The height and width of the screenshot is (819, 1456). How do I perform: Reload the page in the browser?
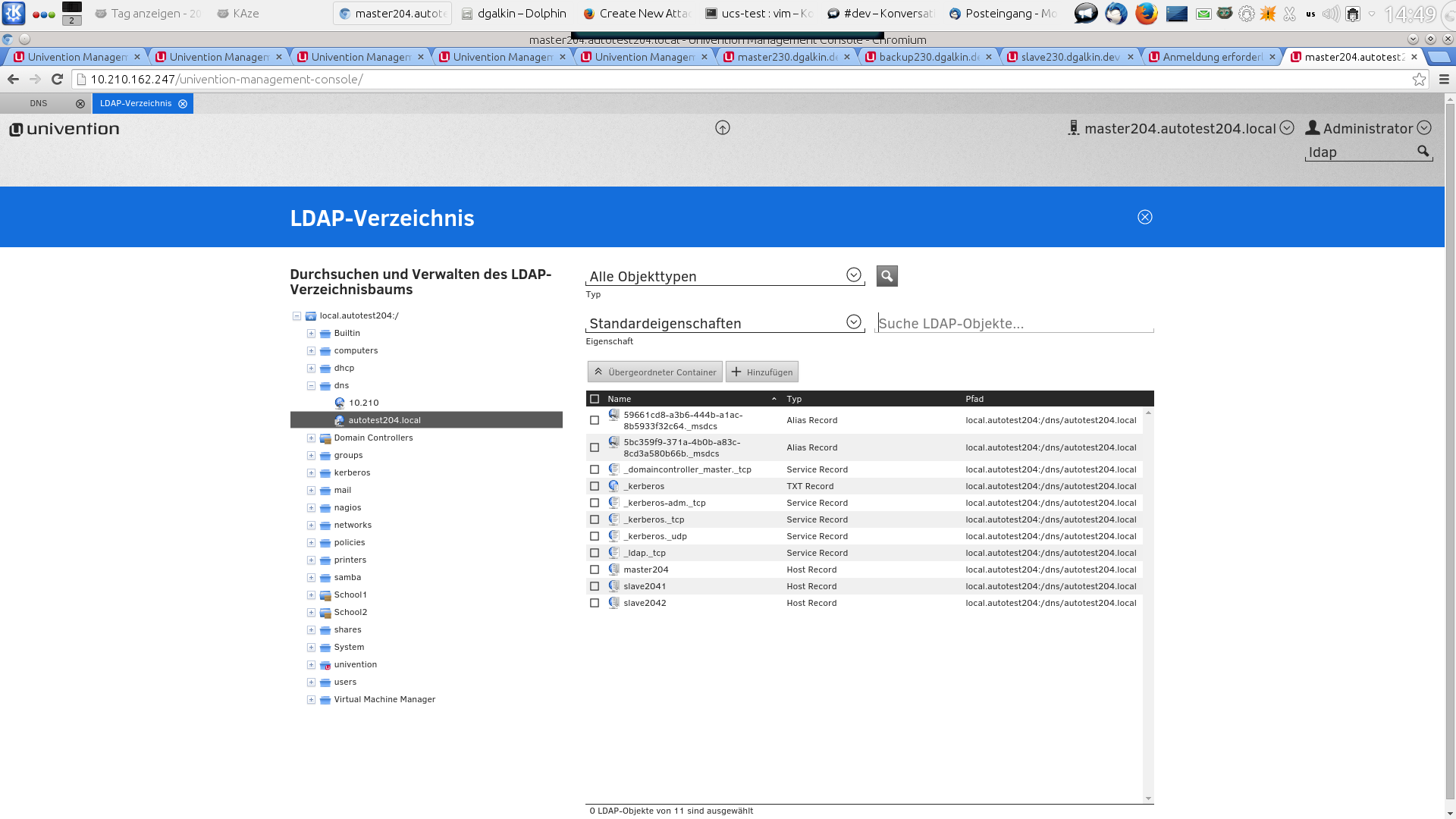pos(57,79)
